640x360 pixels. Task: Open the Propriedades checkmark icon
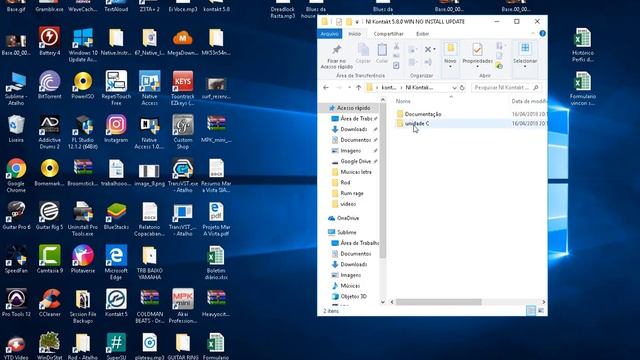(477, 50)
